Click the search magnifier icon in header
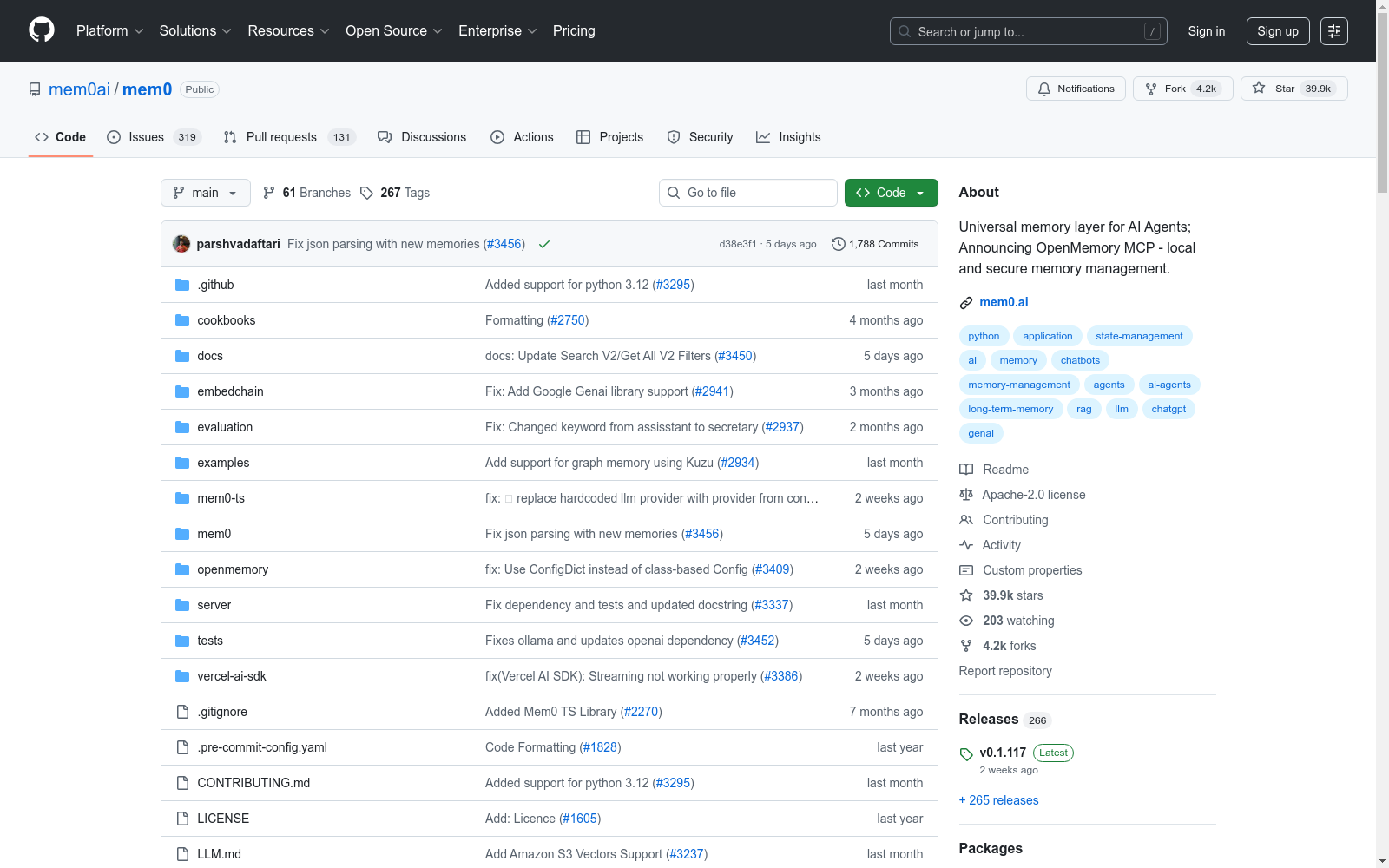1389x868 pixels. [x=905, y=31]
